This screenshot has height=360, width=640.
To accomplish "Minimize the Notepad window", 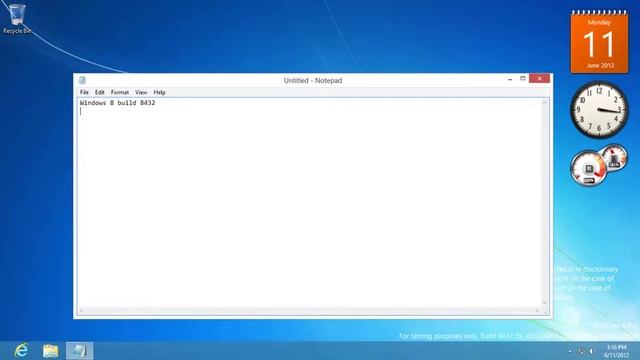I will point(510,79).
